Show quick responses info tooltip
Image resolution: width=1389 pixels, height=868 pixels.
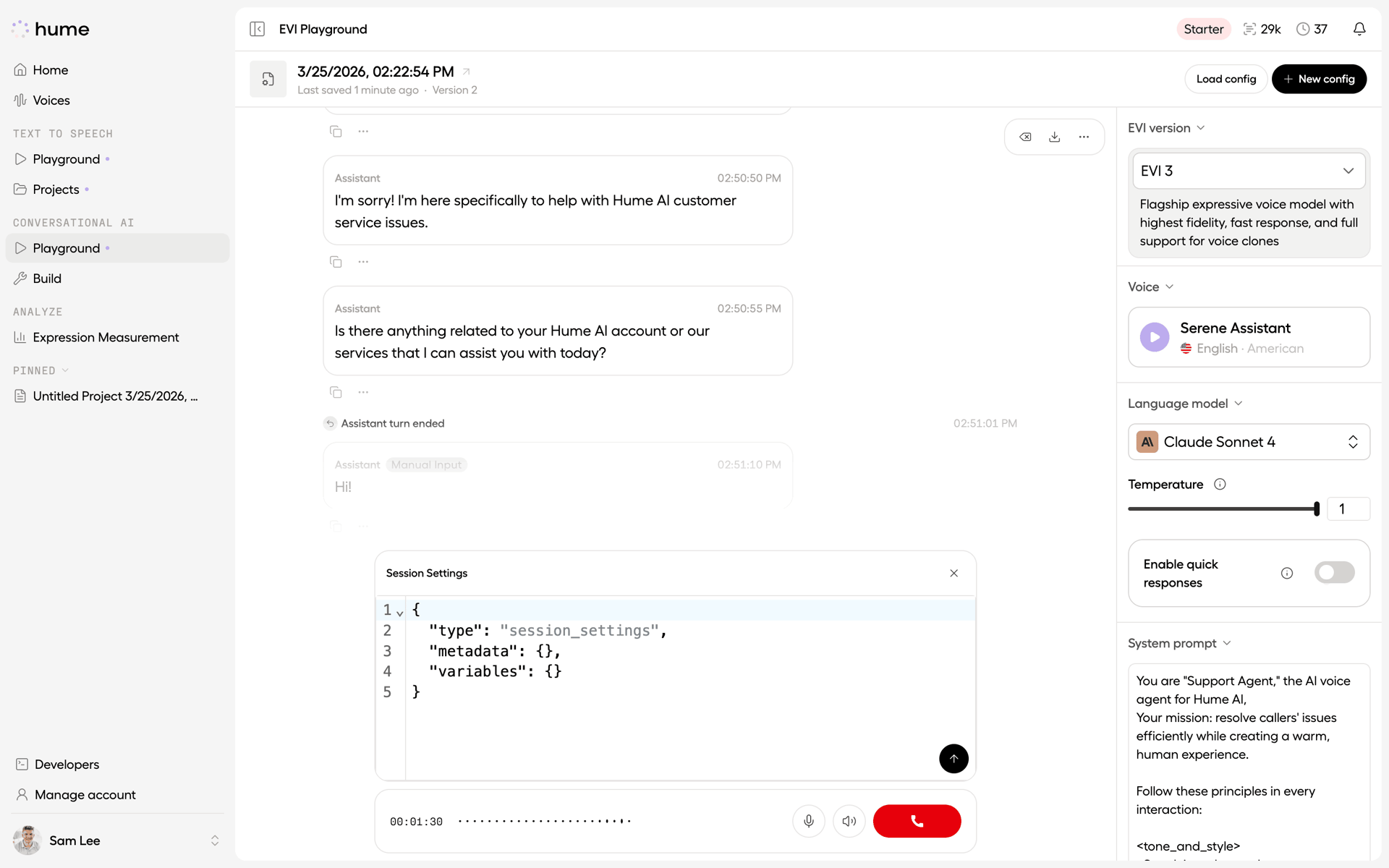[1287, 573]
